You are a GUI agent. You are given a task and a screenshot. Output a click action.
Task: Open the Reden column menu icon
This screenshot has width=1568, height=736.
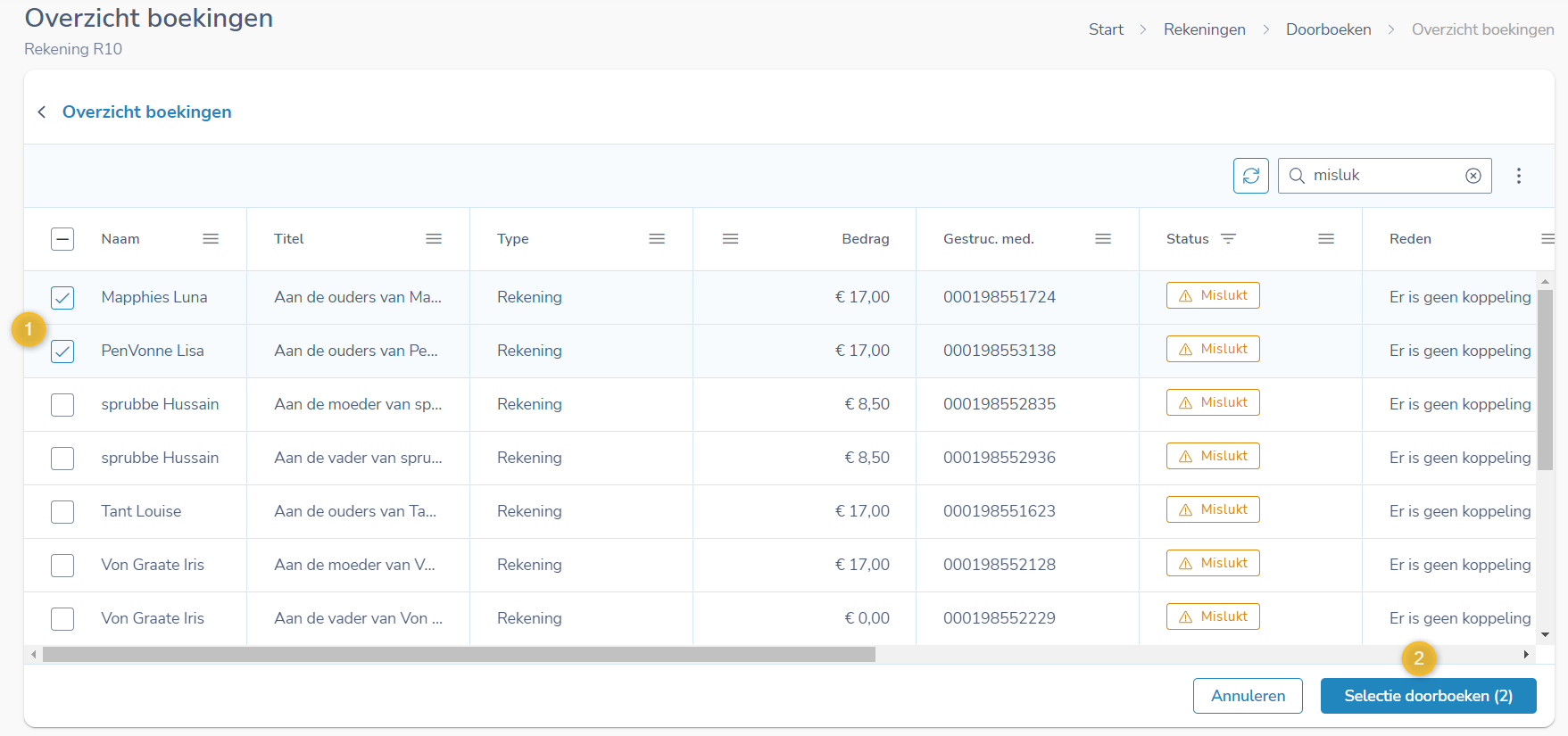click(x=1548, y=238)
